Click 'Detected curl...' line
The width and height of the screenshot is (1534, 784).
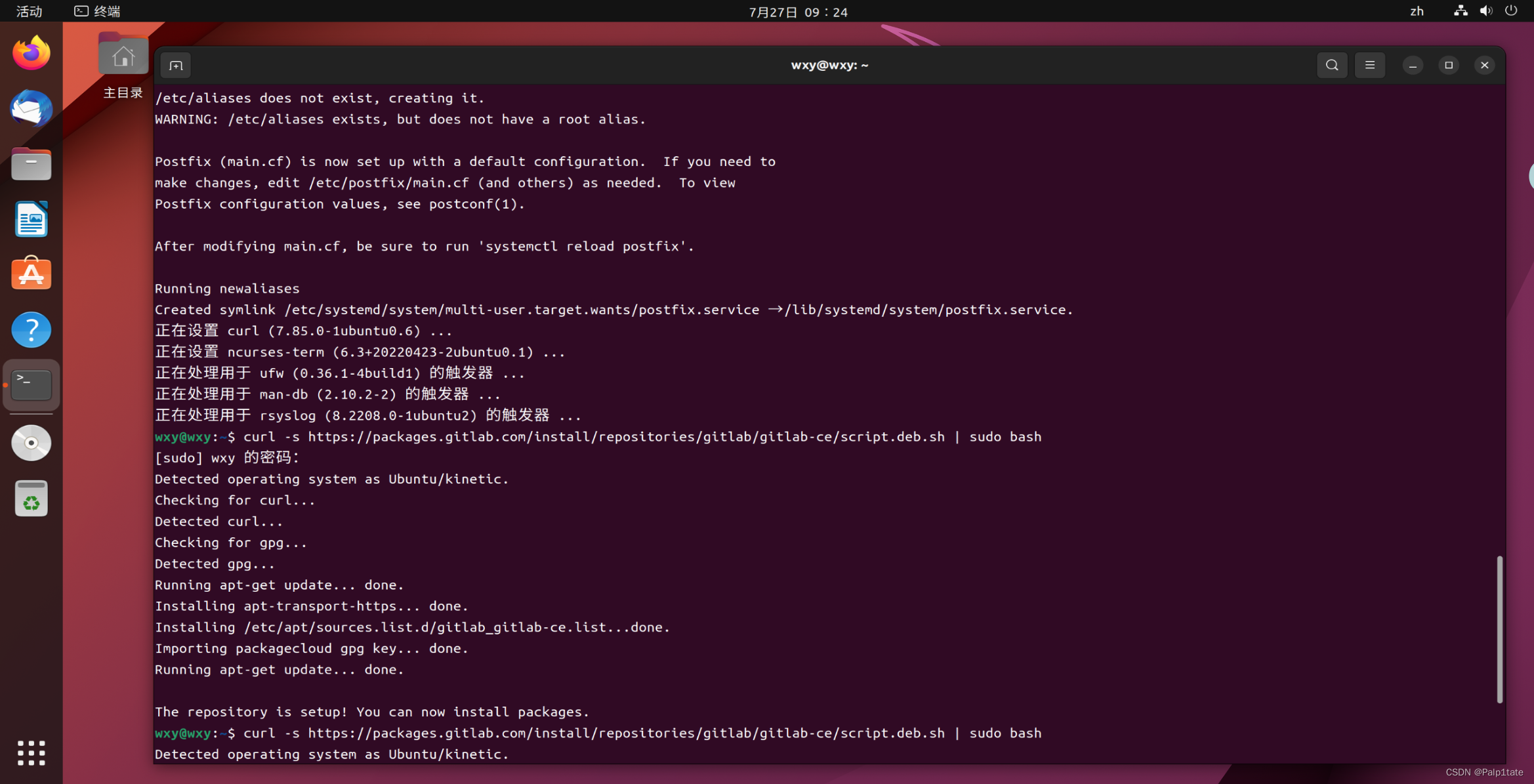point(219,522)
